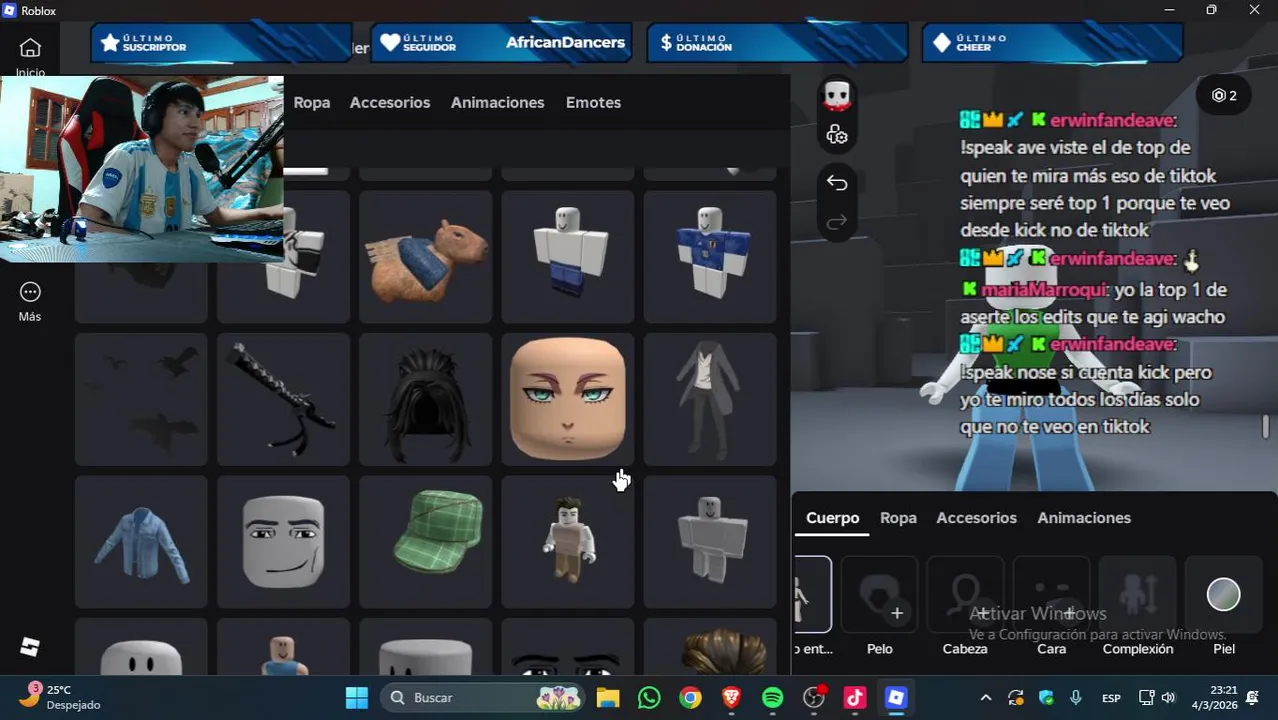Open TikTok Live Studio from taskbar
This screenshot has width=1278, height=720.
pyautogui.click(x=855, y=698)
